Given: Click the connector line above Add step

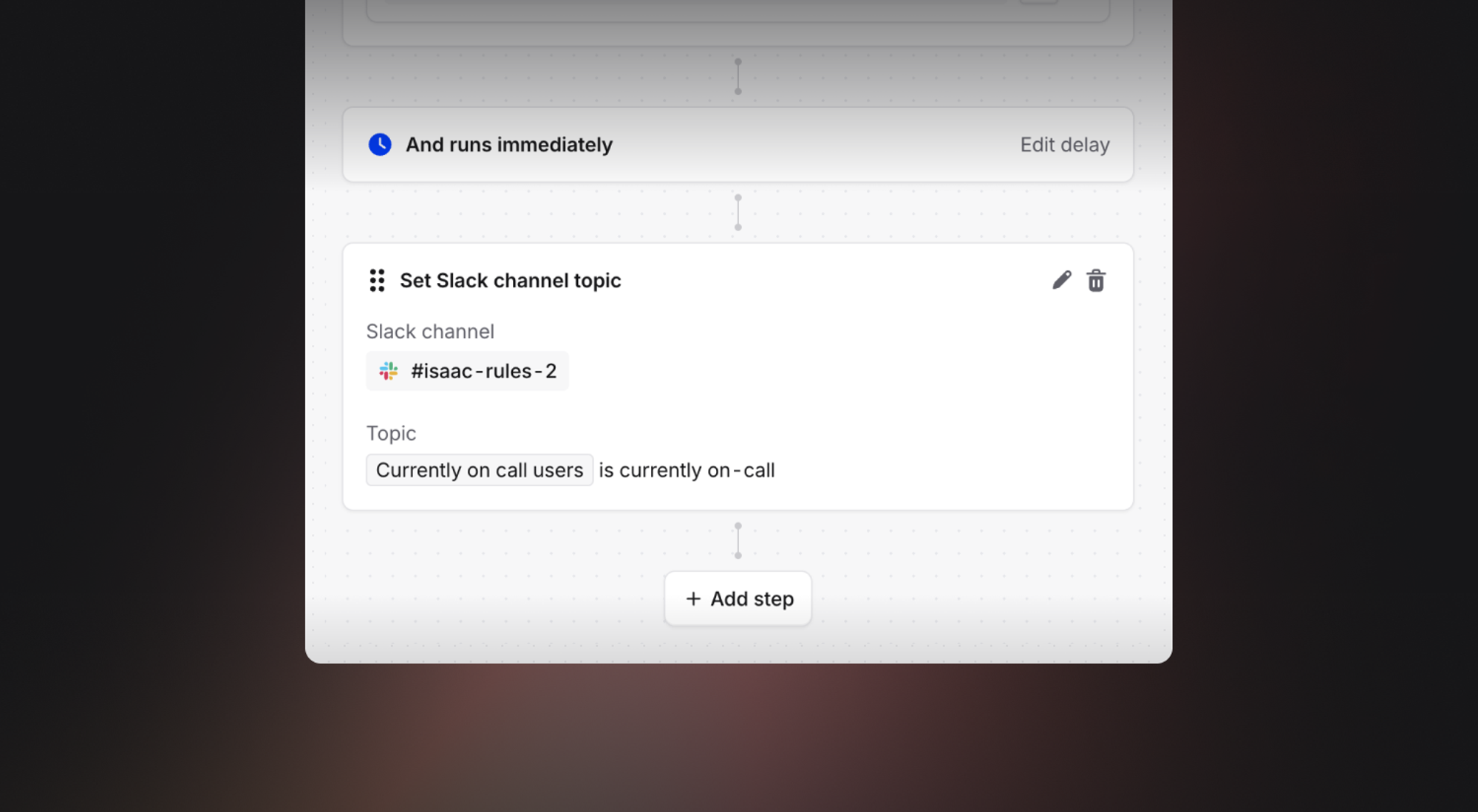Looking at the screenshot, I should [738, 541].
